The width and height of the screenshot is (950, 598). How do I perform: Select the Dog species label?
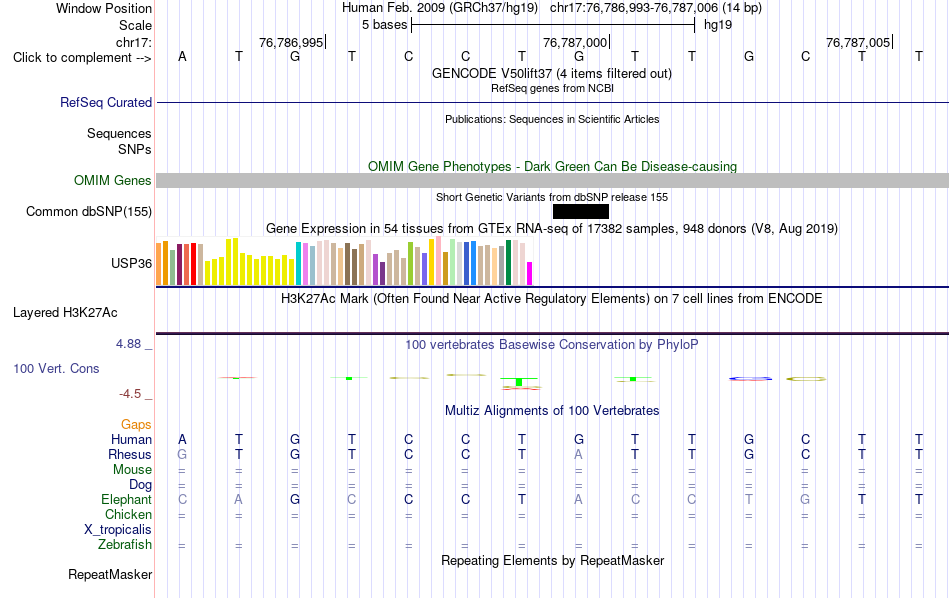click(x=140, y=485)
